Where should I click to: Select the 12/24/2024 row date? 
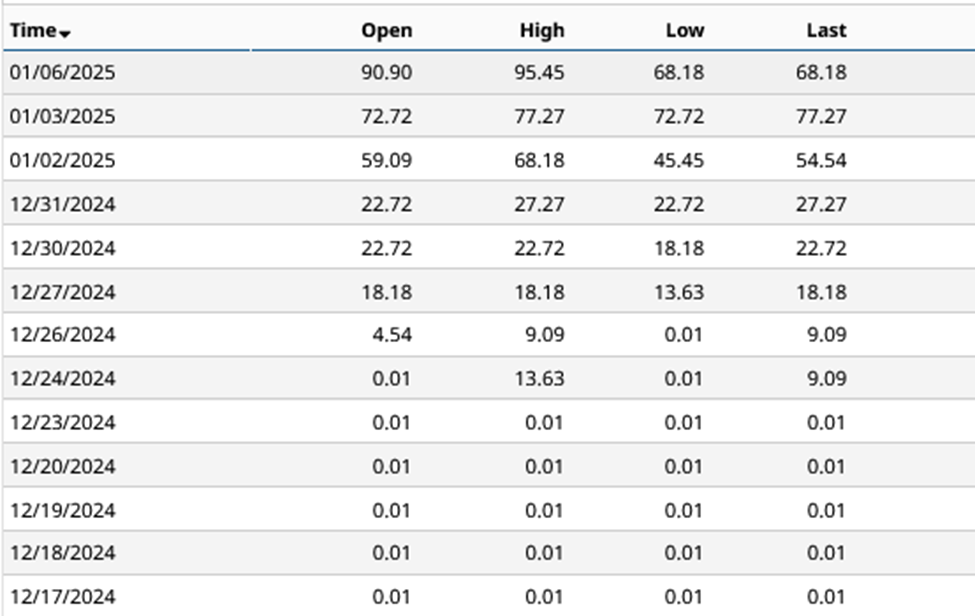[62, 379]
